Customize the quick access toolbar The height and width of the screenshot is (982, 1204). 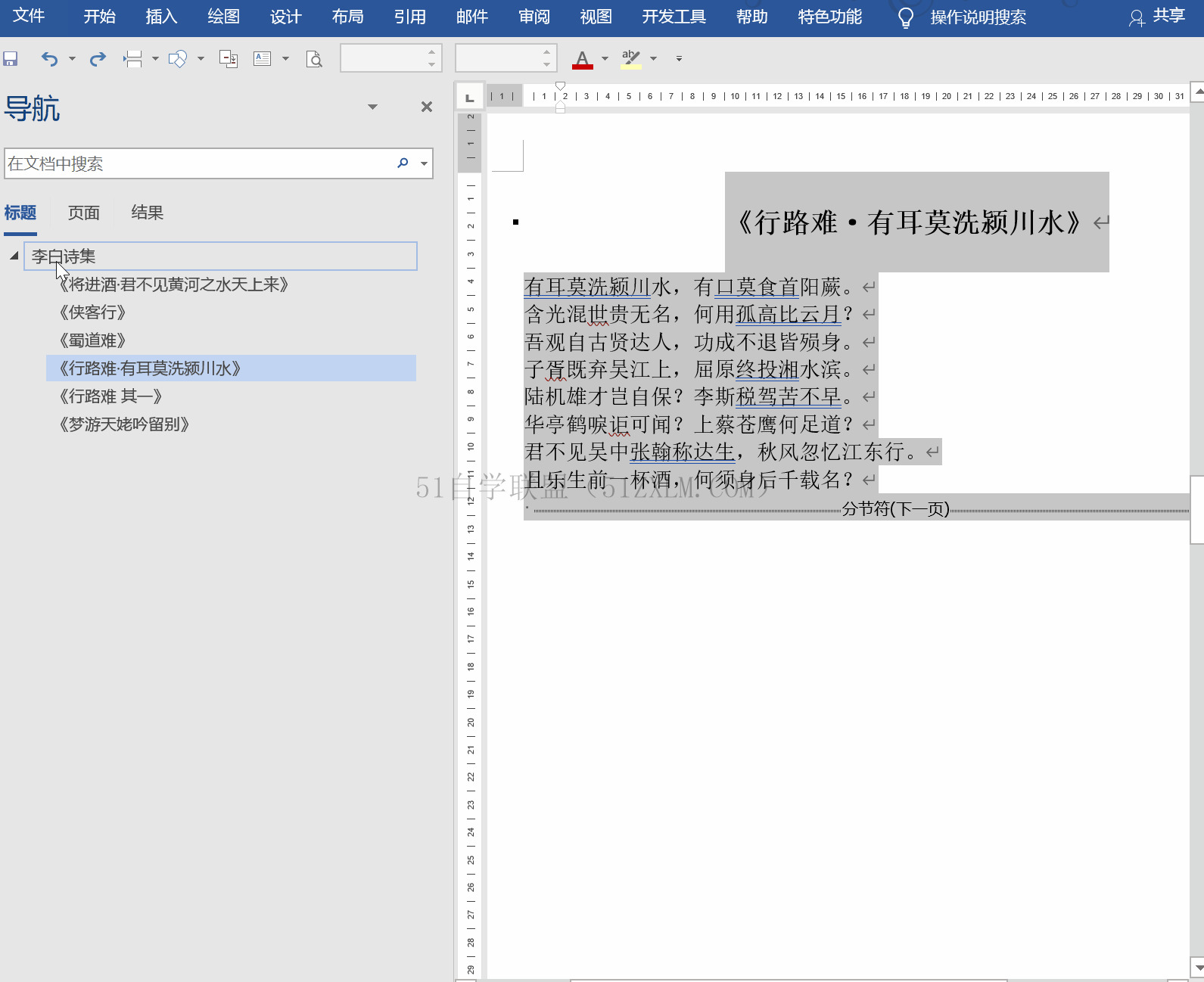tap(679, 59)
